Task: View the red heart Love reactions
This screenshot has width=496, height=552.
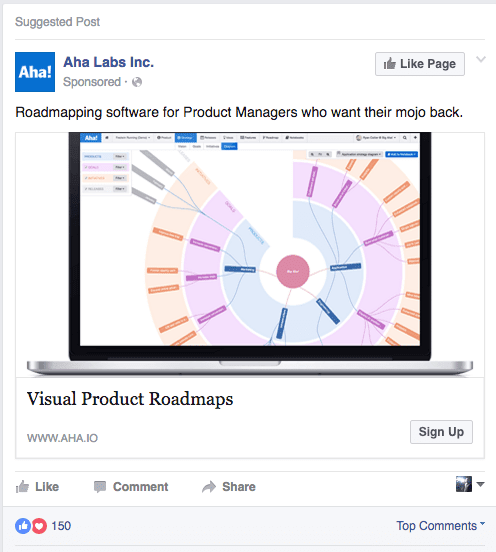Action: 39,526
